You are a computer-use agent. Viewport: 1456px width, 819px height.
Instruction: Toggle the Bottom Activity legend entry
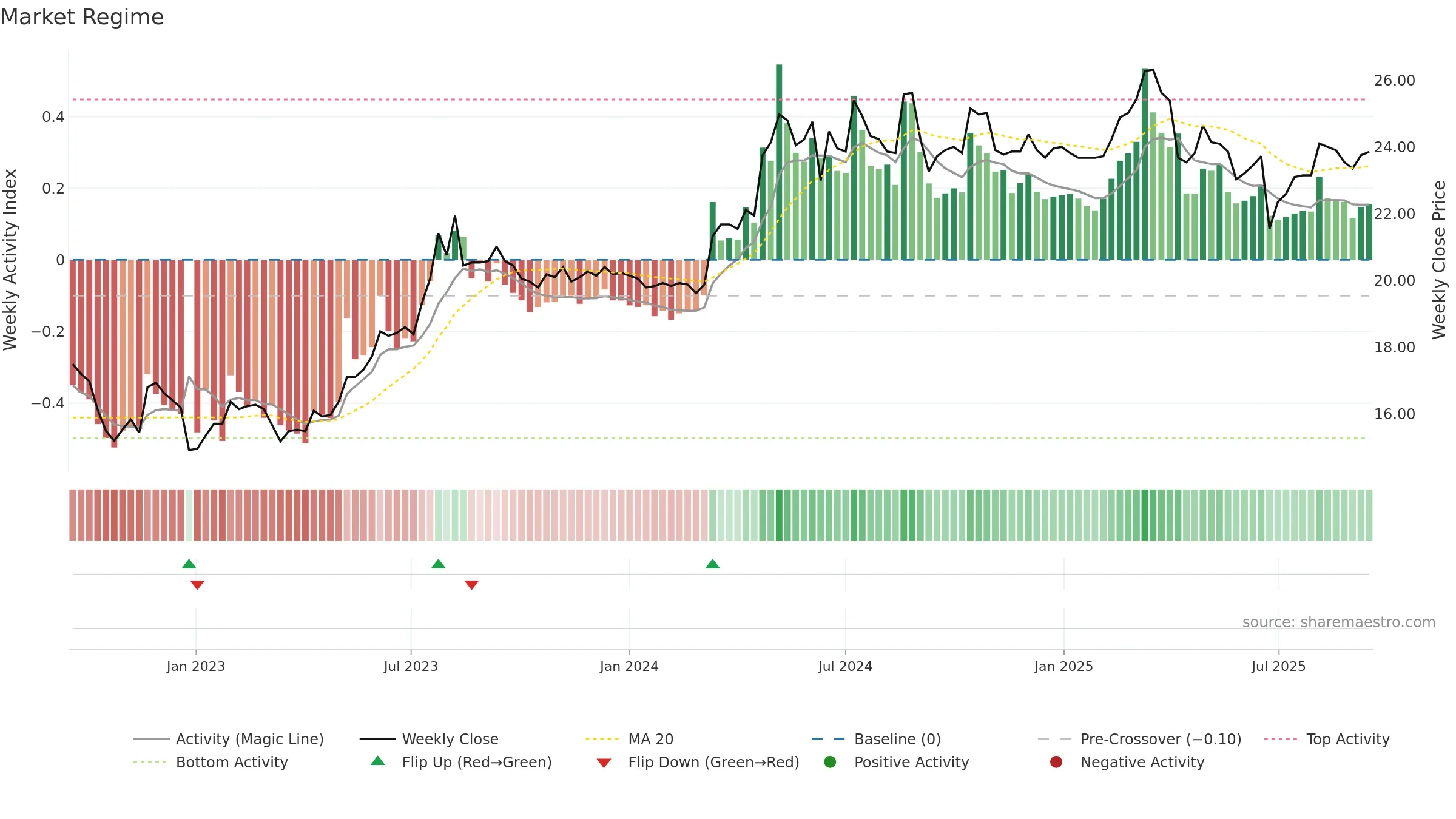211,762
